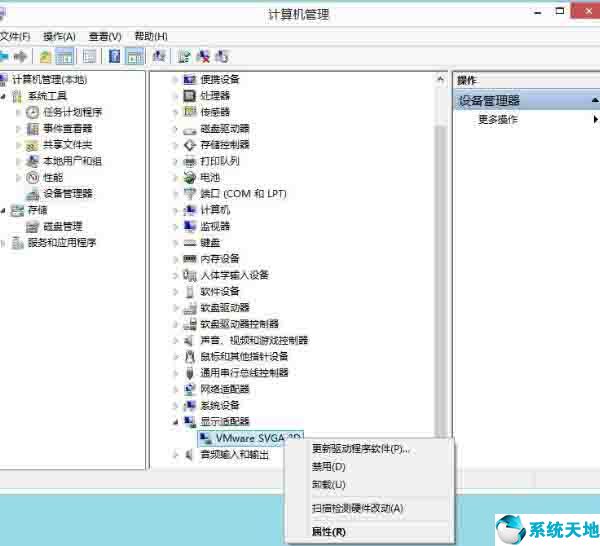Click the 键盘 keyboard icon
Screen dimensions: 600x546
tap(189, 243)
